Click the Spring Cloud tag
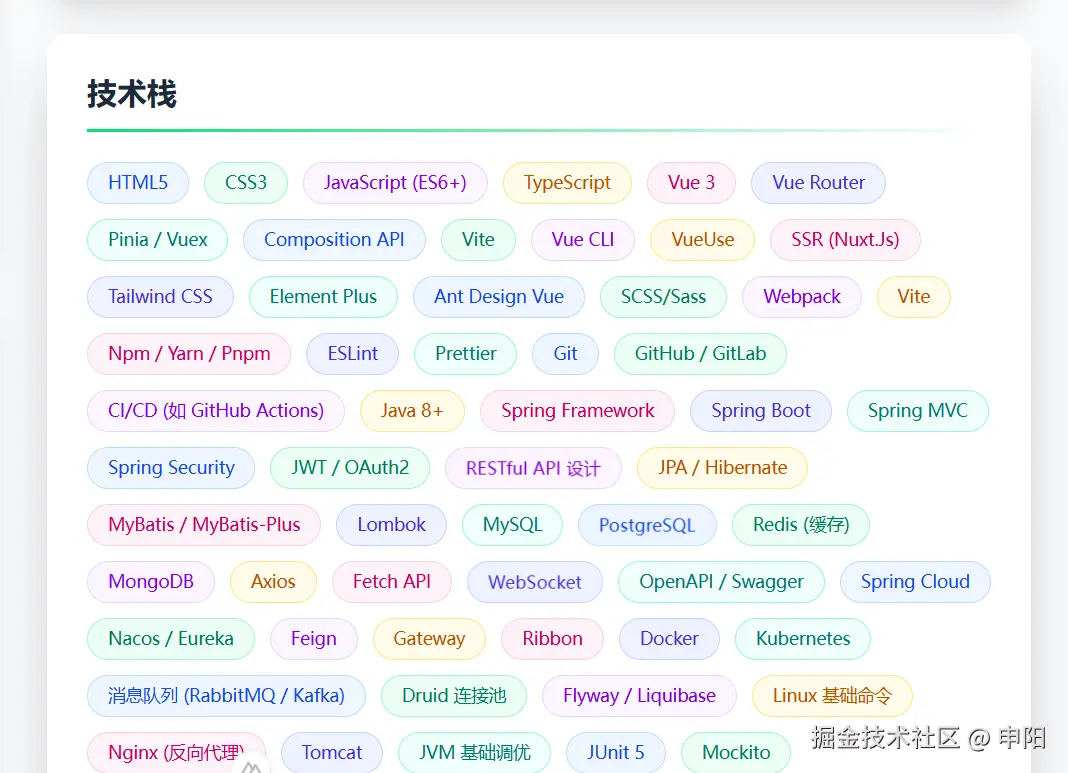The image size is (1068, 773). (x=915, y=582)
